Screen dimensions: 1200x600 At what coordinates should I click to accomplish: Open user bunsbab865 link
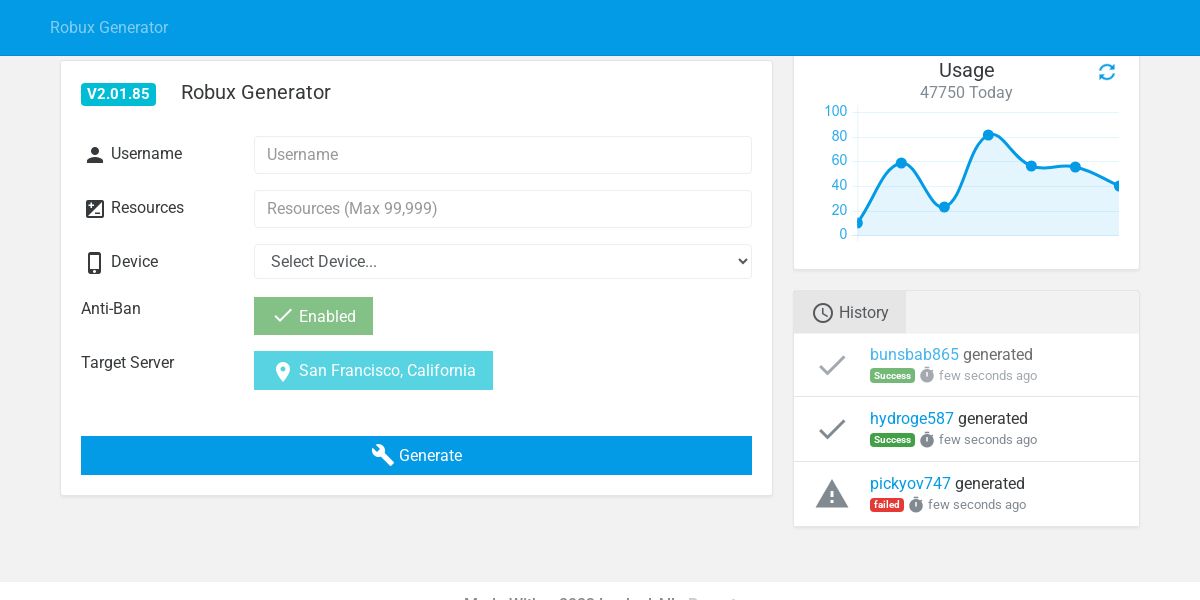pos(914,354)
